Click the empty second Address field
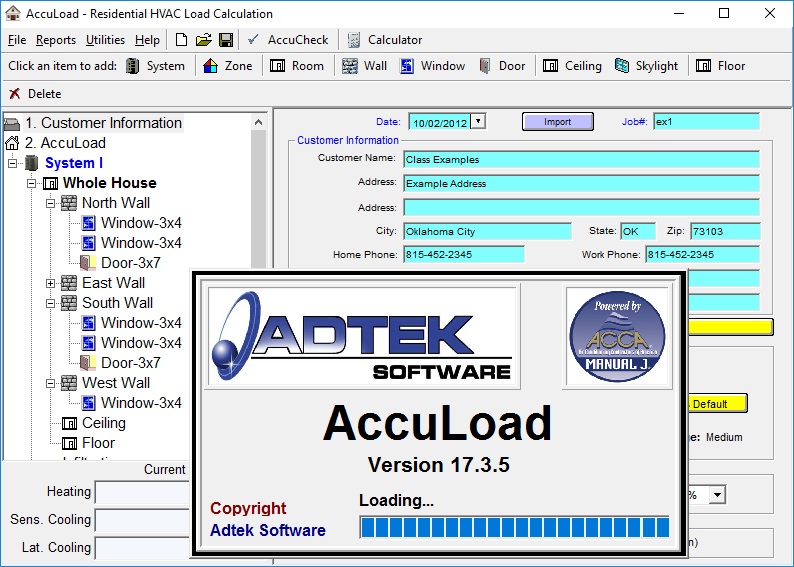Viewport: 794px width, 567px height. 581,207
